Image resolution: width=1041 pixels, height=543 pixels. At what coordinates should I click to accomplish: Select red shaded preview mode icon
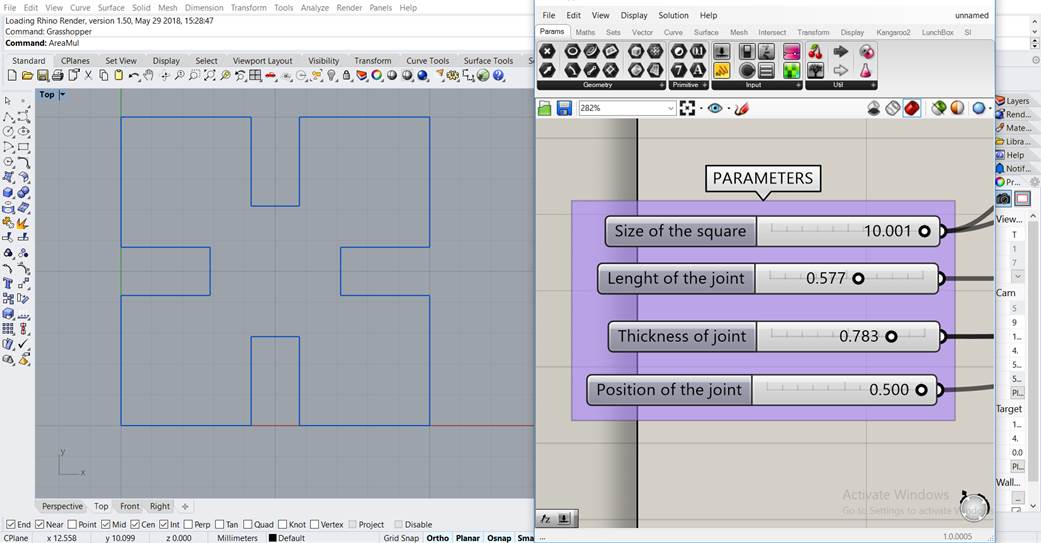coord(912,108)
